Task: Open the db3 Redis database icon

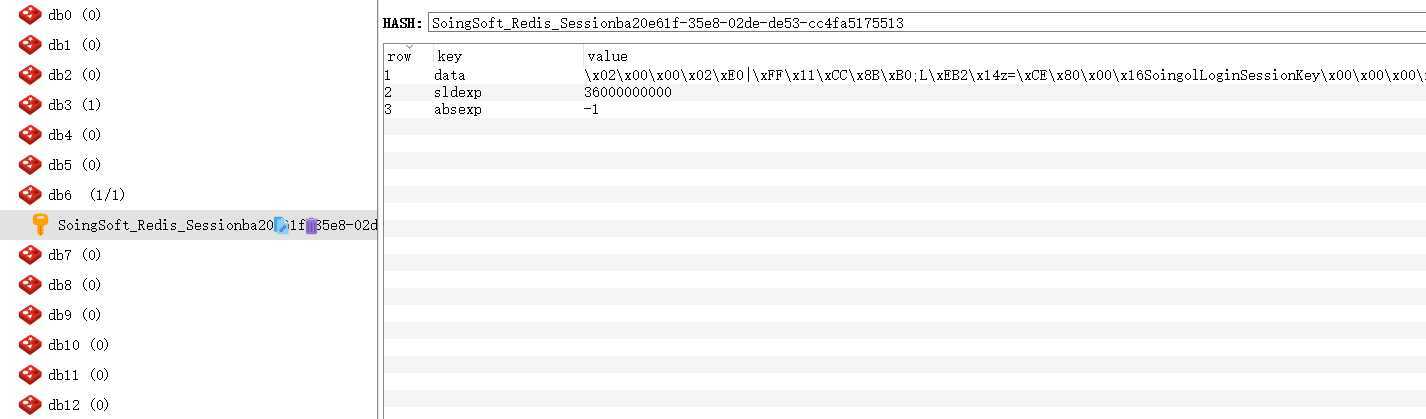Action: pyautogui.click(x=30, y=105)
